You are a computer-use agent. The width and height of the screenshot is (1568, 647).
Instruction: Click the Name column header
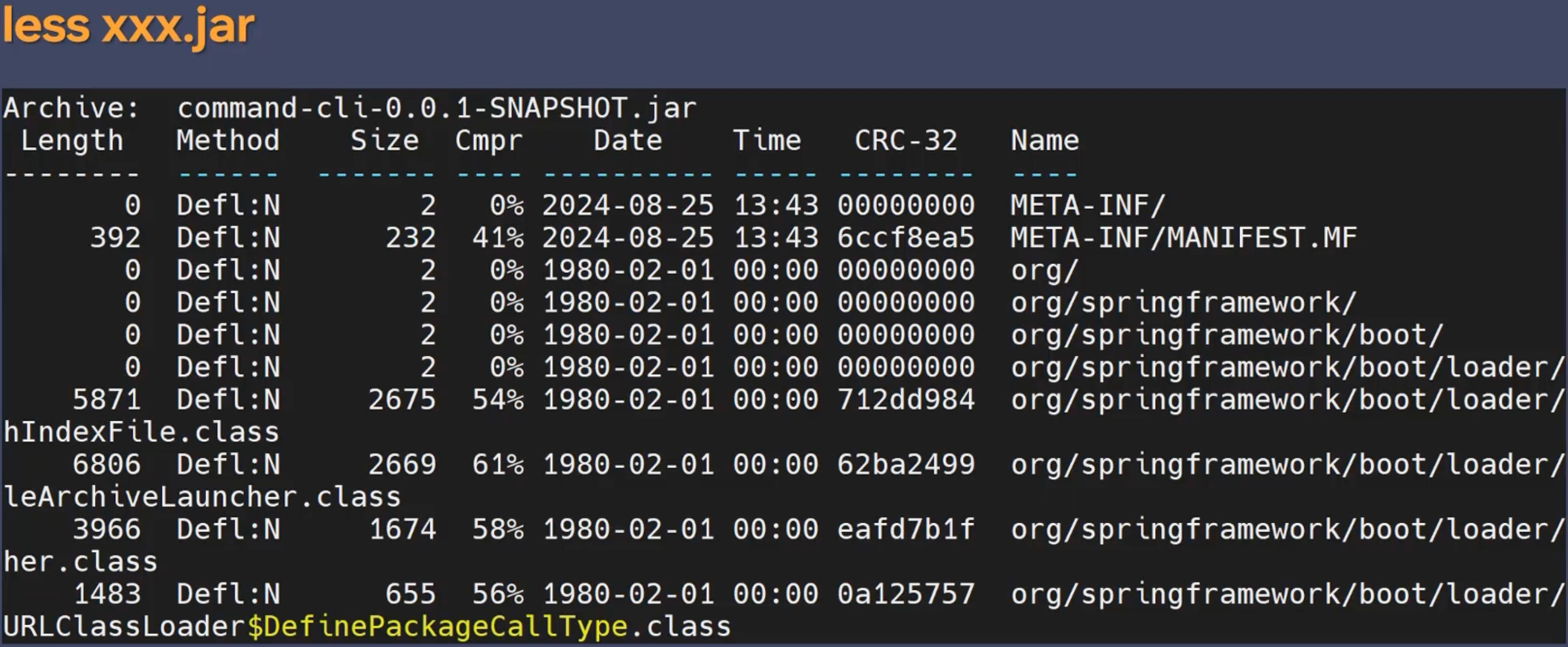[x=1044, y=141]
